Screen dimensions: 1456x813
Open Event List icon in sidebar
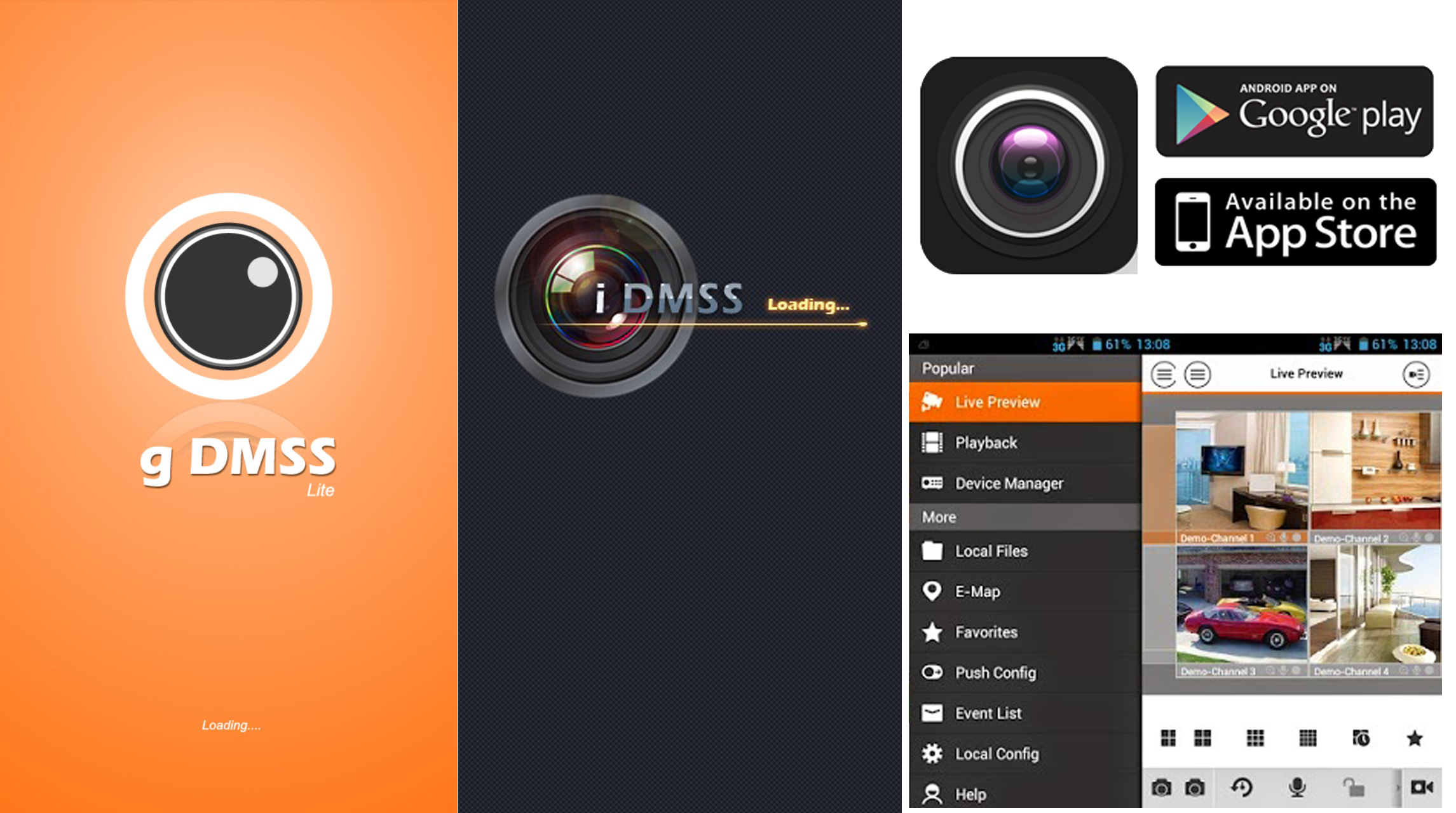pos(938,713)
